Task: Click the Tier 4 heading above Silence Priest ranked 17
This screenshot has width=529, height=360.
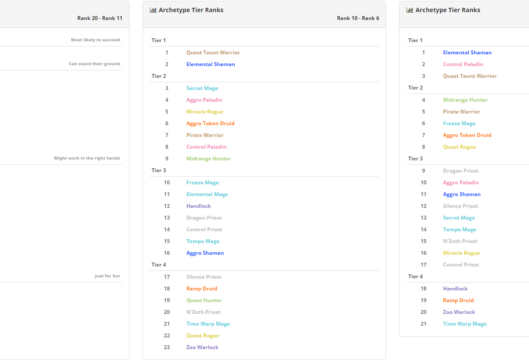Action: 159,265
